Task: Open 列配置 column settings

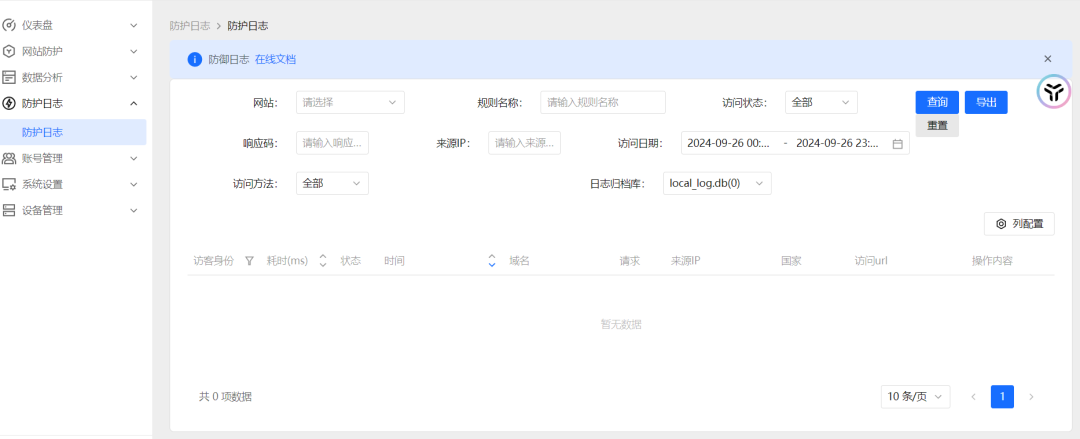Action: (1019, 224)
